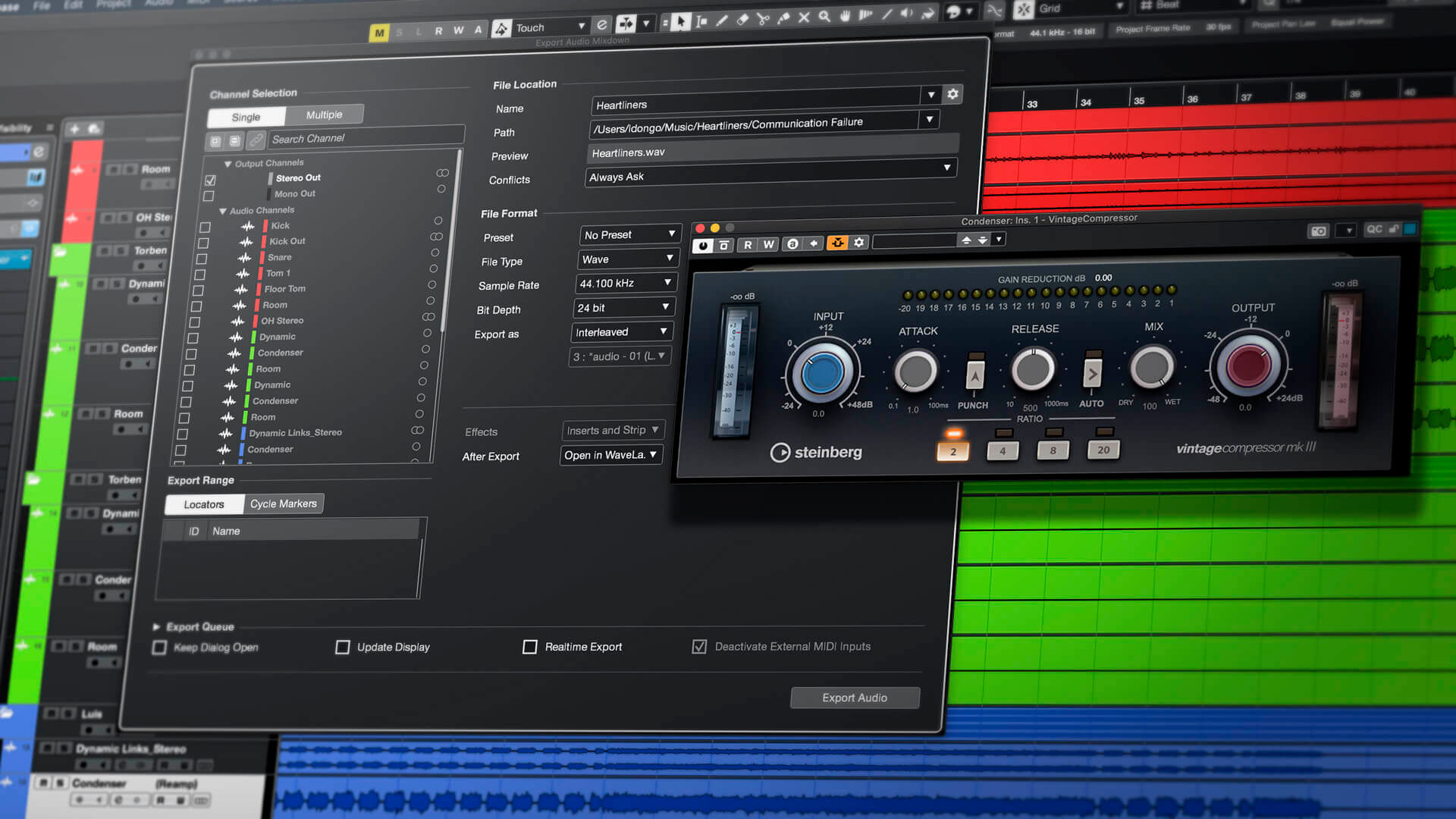Image resolution: width=1456 pixels, height=819 pixels.
Task: Pick the Mute X tool
Action: click(x=804, y=17)
